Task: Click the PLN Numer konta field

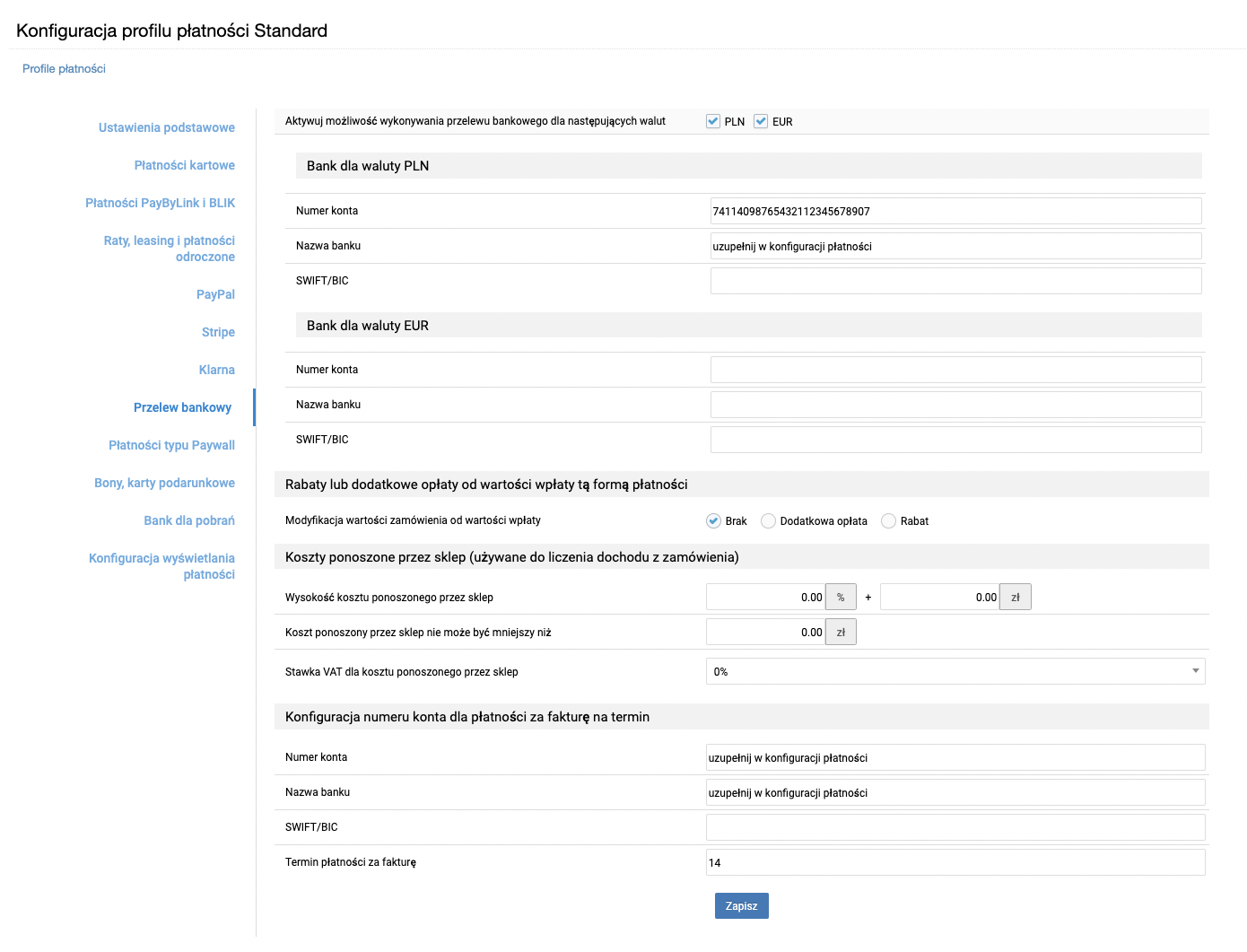Action: 956,211
